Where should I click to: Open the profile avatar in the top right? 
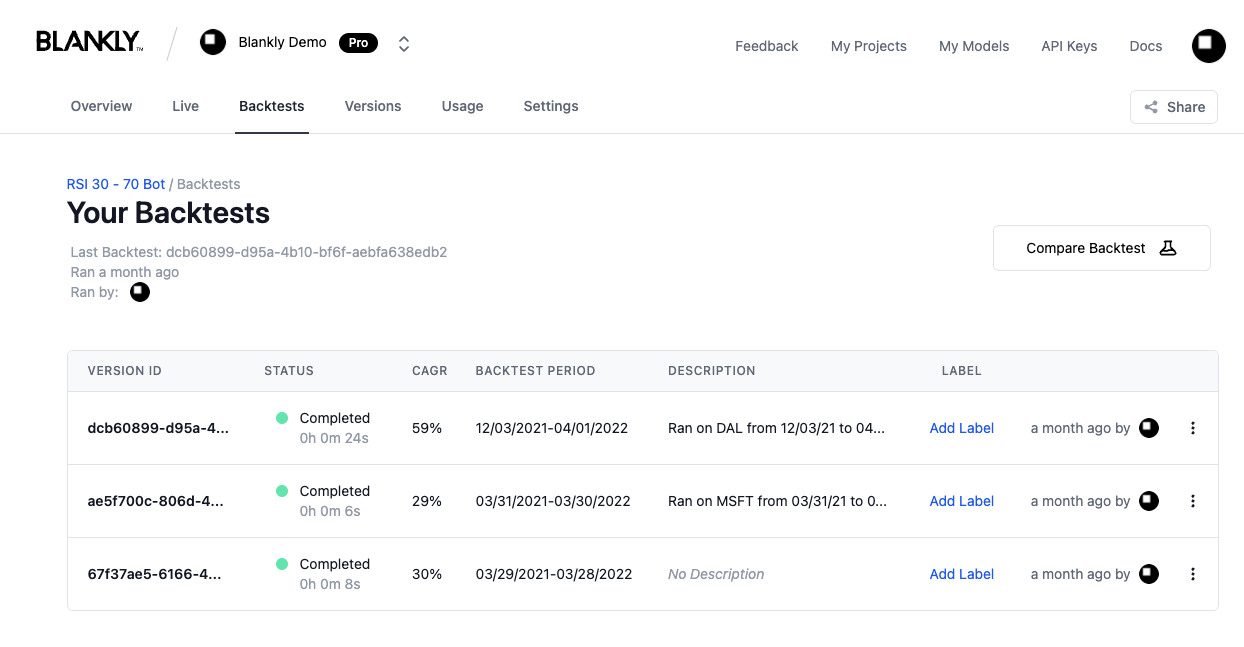[1208, 45]
